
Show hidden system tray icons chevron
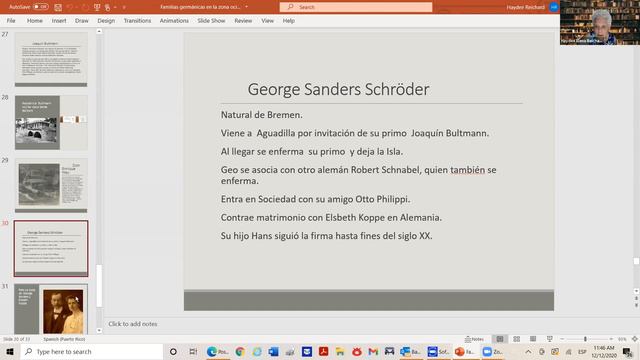pyautogui.click(x=528, y=351)
